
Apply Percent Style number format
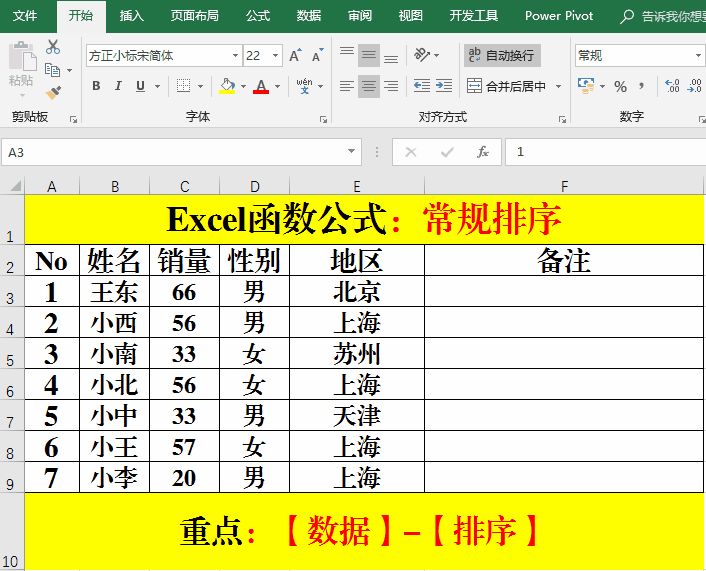pos(620,87)
